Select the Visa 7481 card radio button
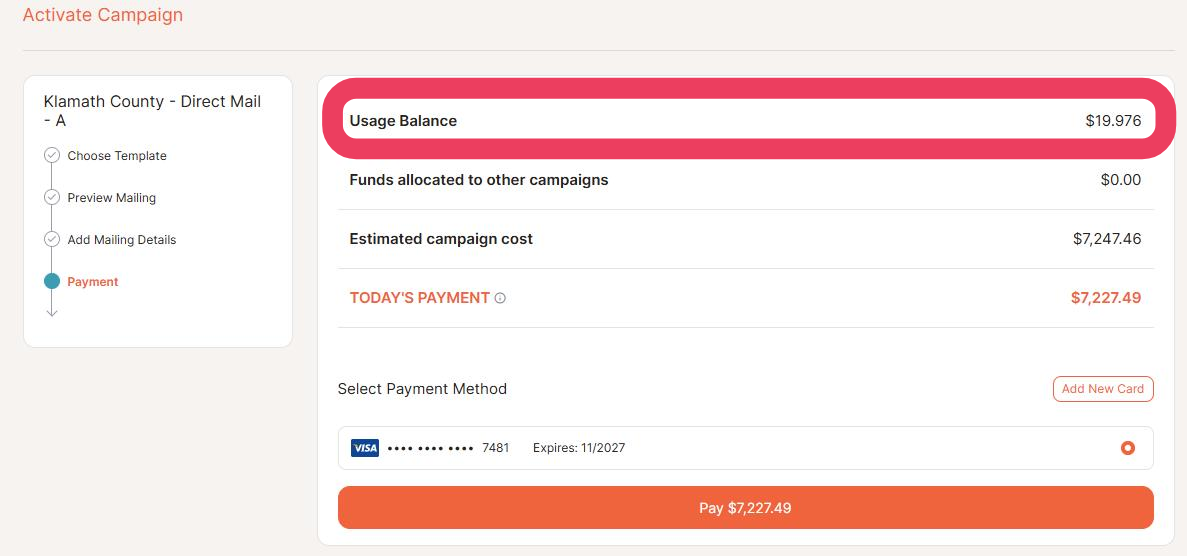Viewport: 1187px width, 556px height. tap(1128, 448)
